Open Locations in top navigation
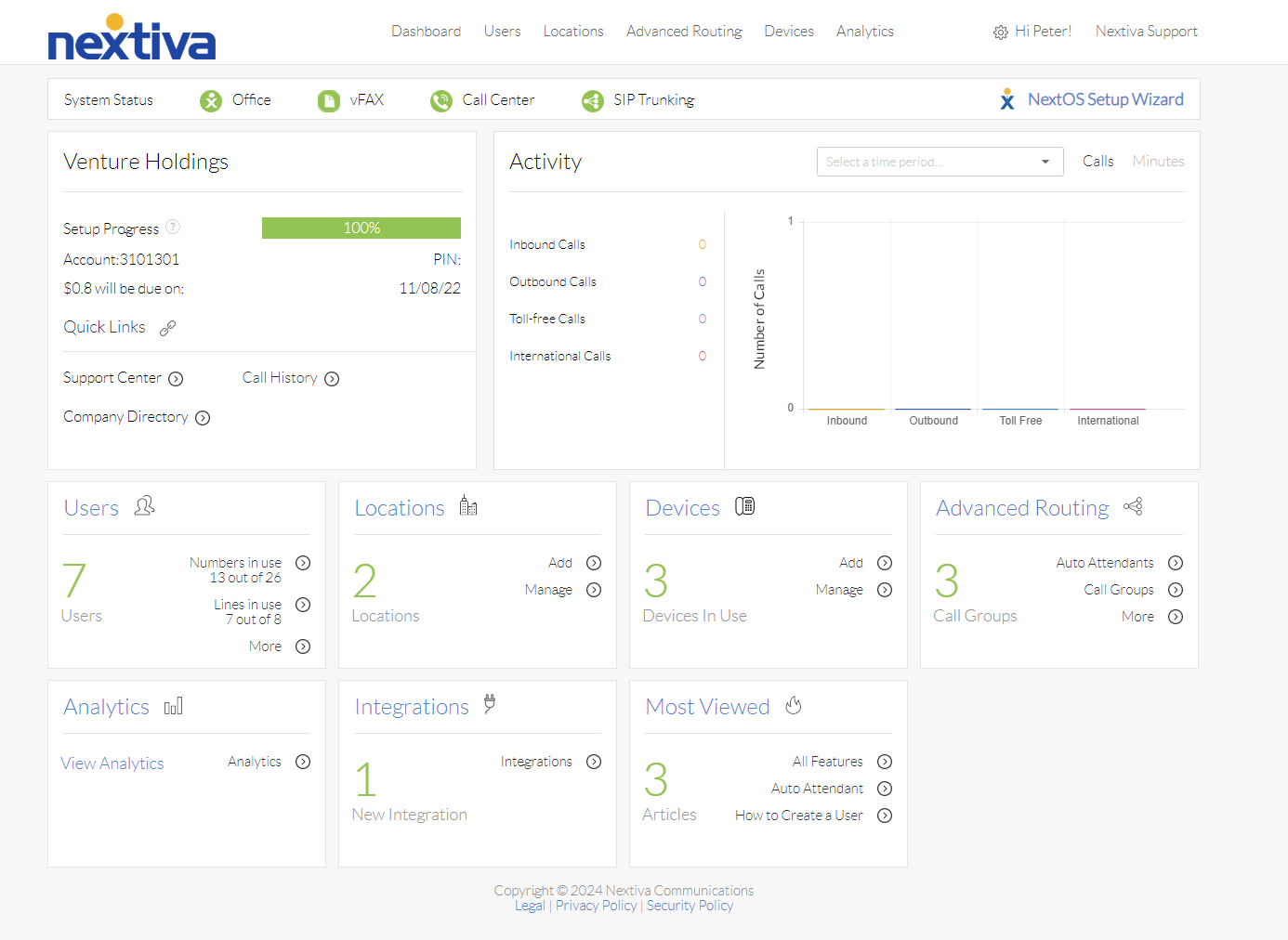Viewport: 1288px width, 940px height. click(x=573, y=32)
